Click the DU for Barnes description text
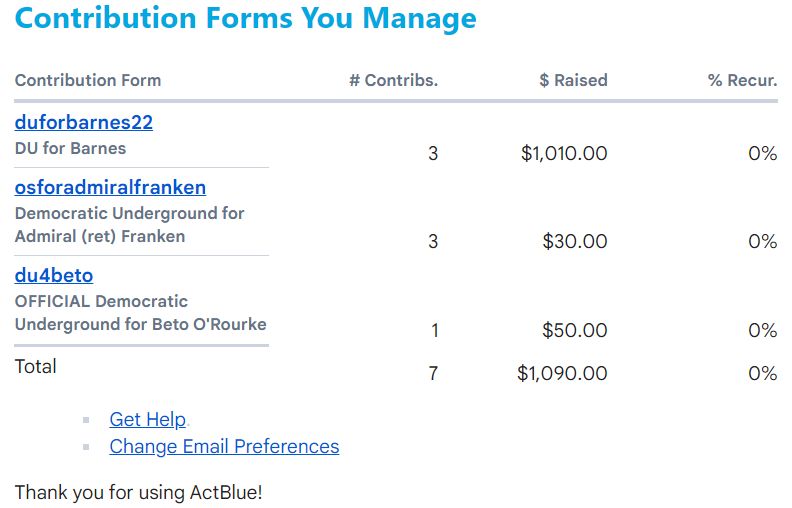Viewport: 792px width, 508px height. click(x=70, y=148)
